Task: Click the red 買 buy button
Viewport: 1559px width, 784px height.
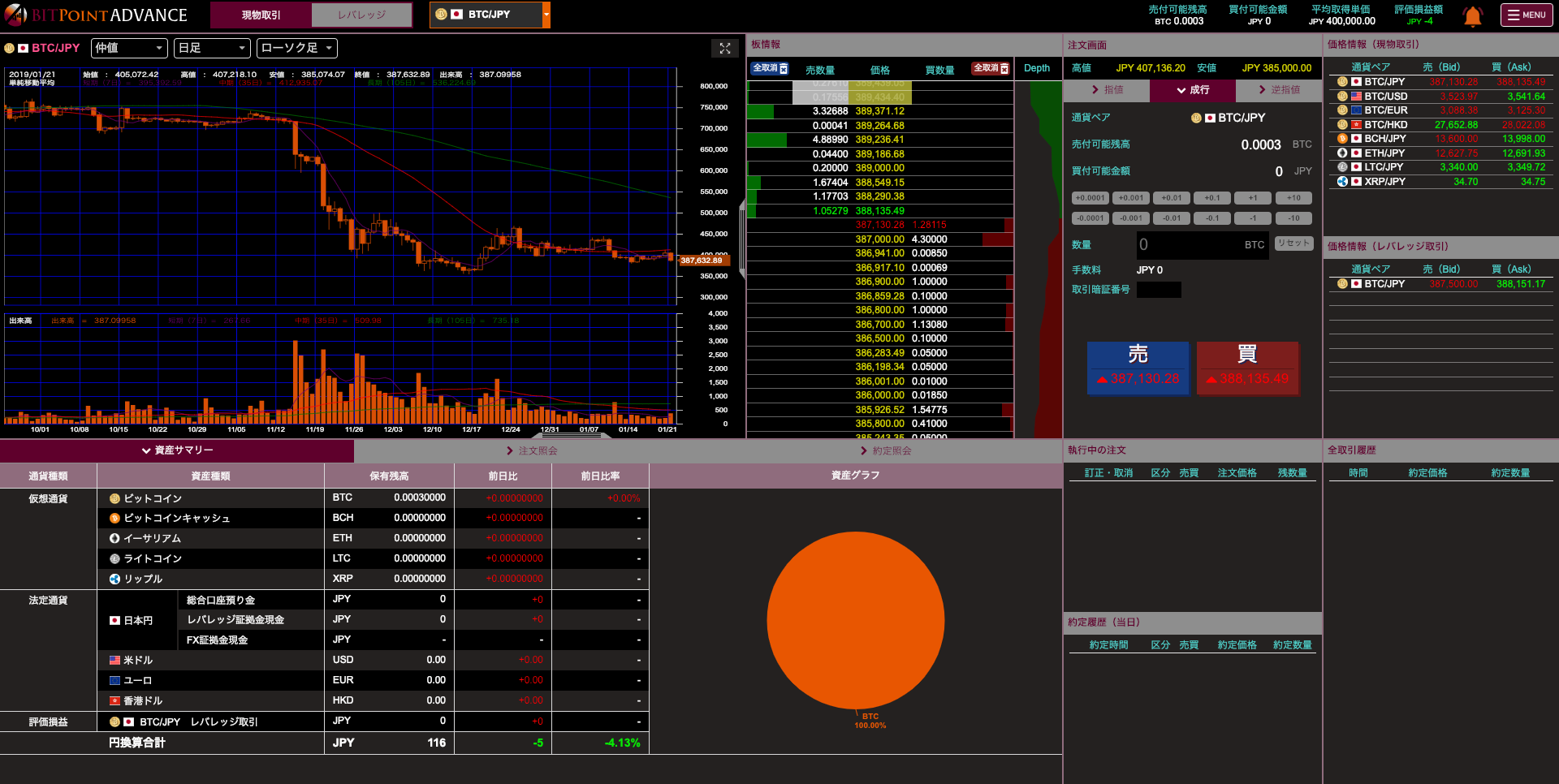Action: 1247,368
